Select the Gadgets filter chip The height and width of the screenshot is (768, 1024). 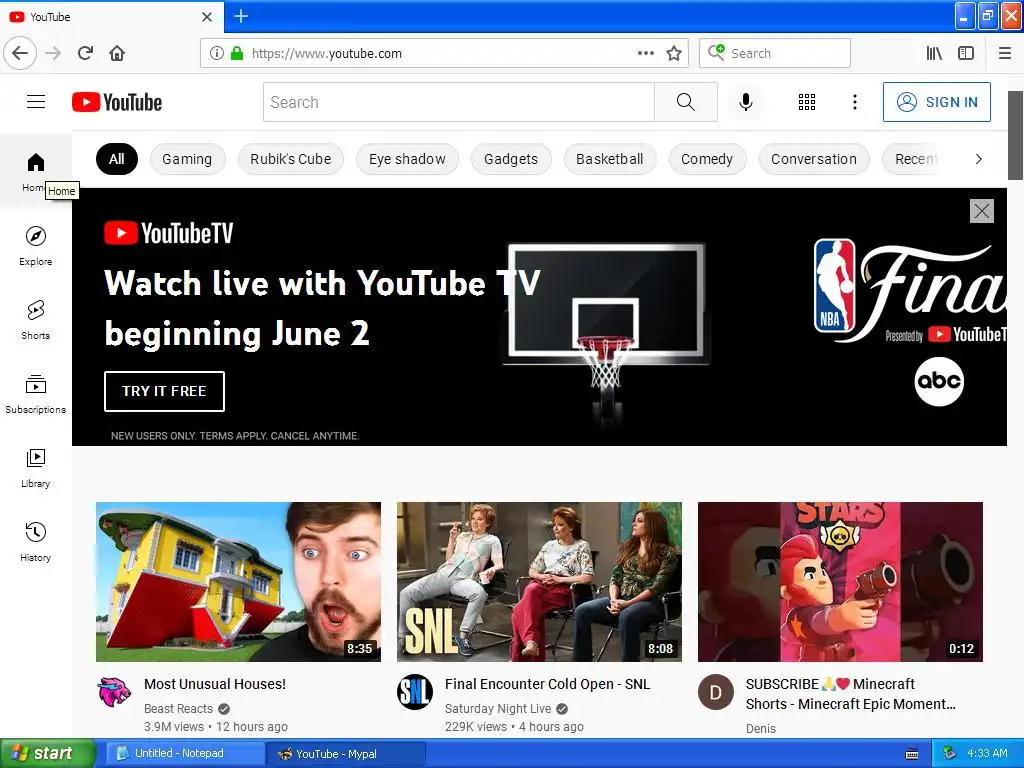511,159
